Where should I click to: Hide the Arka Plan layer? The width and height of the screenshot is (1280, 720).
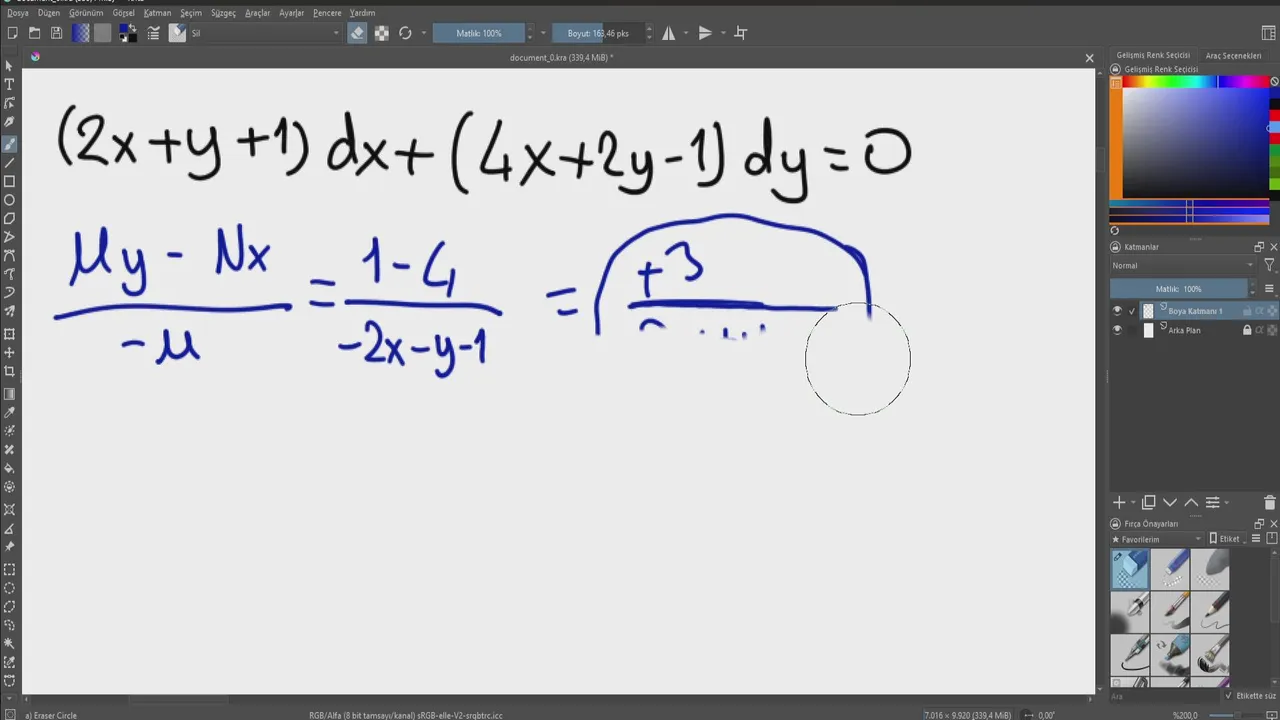pyautogui.click(x=1117, y=330)
